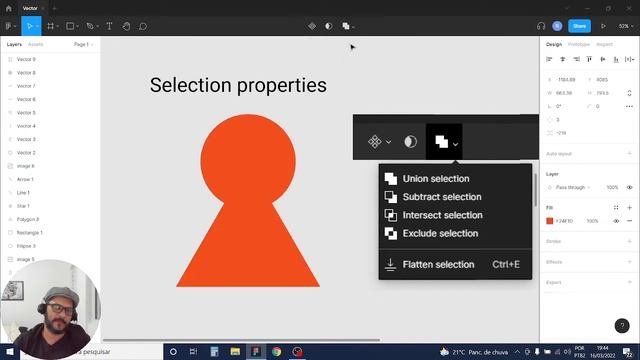
Task: Open the Pen tool dropdown arrow
Action: tap(98, 27)
